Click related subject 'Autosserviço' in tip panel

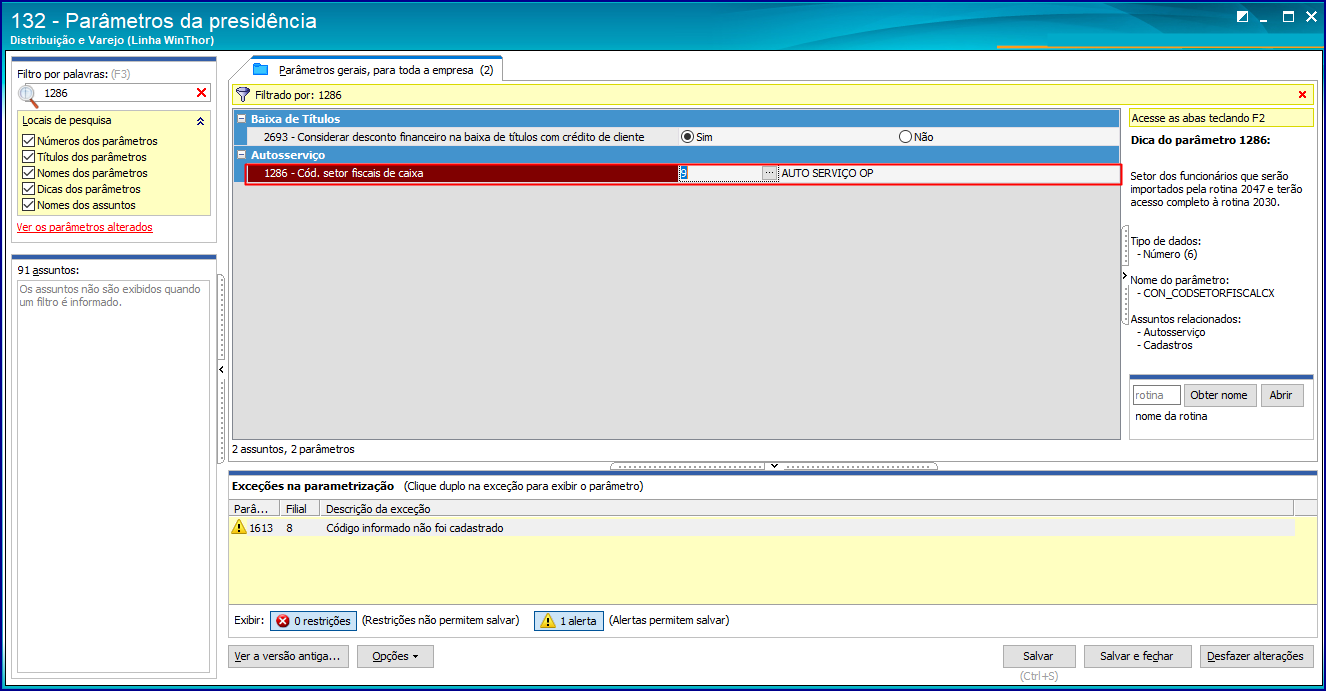[1174, 332]
